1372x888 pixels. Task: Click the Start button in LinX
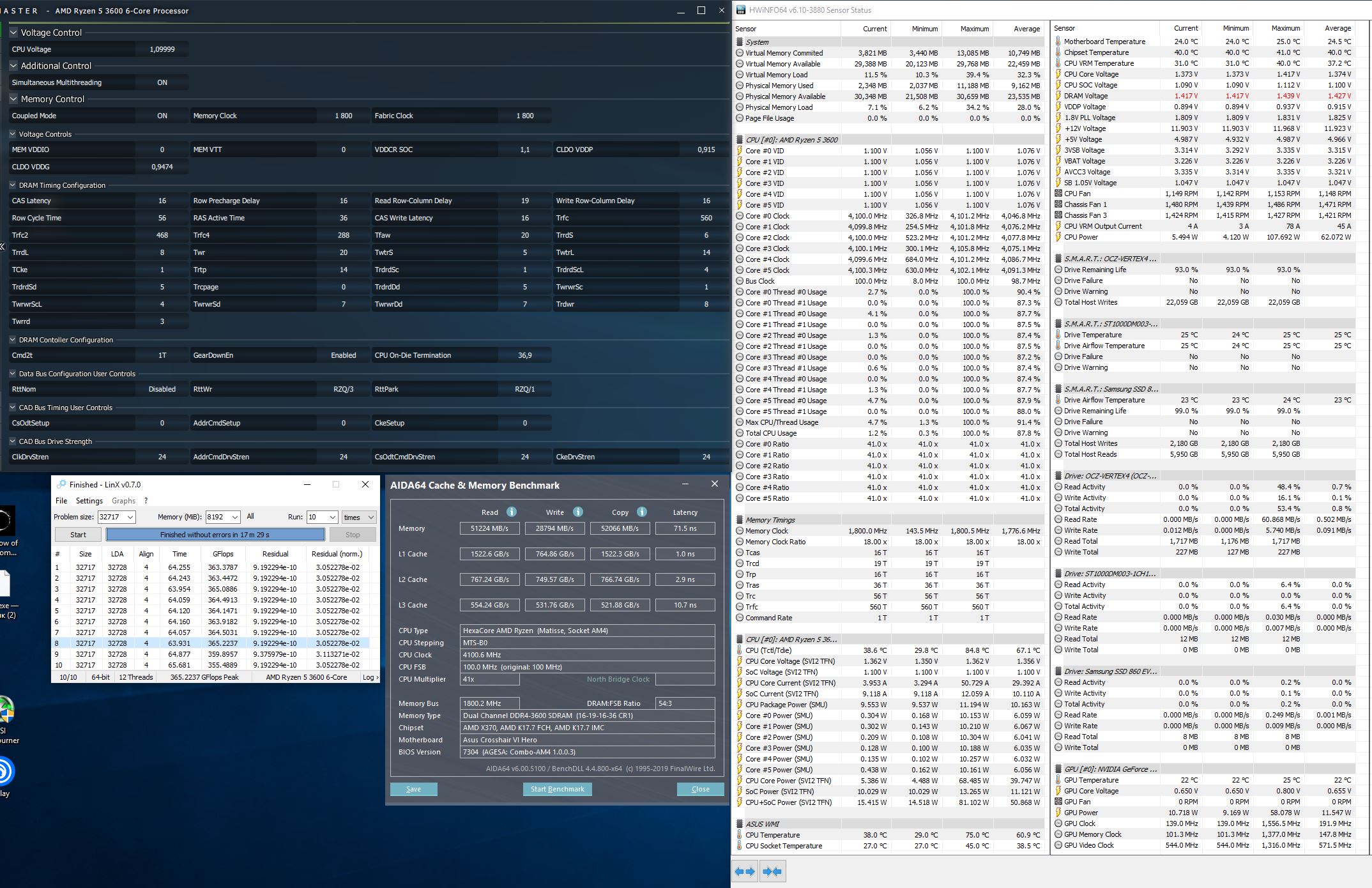click(78, 535)
